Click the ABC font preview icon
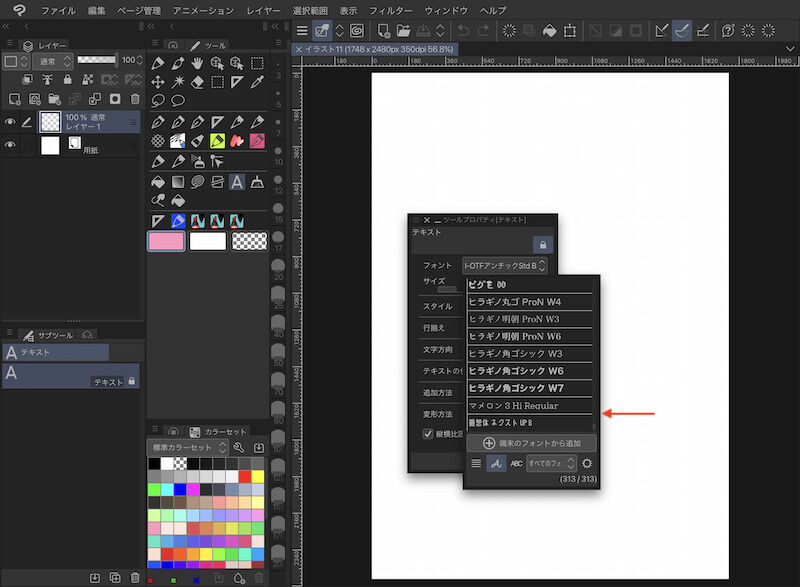Viewport: 800px width, 587px height. [516, 463]
